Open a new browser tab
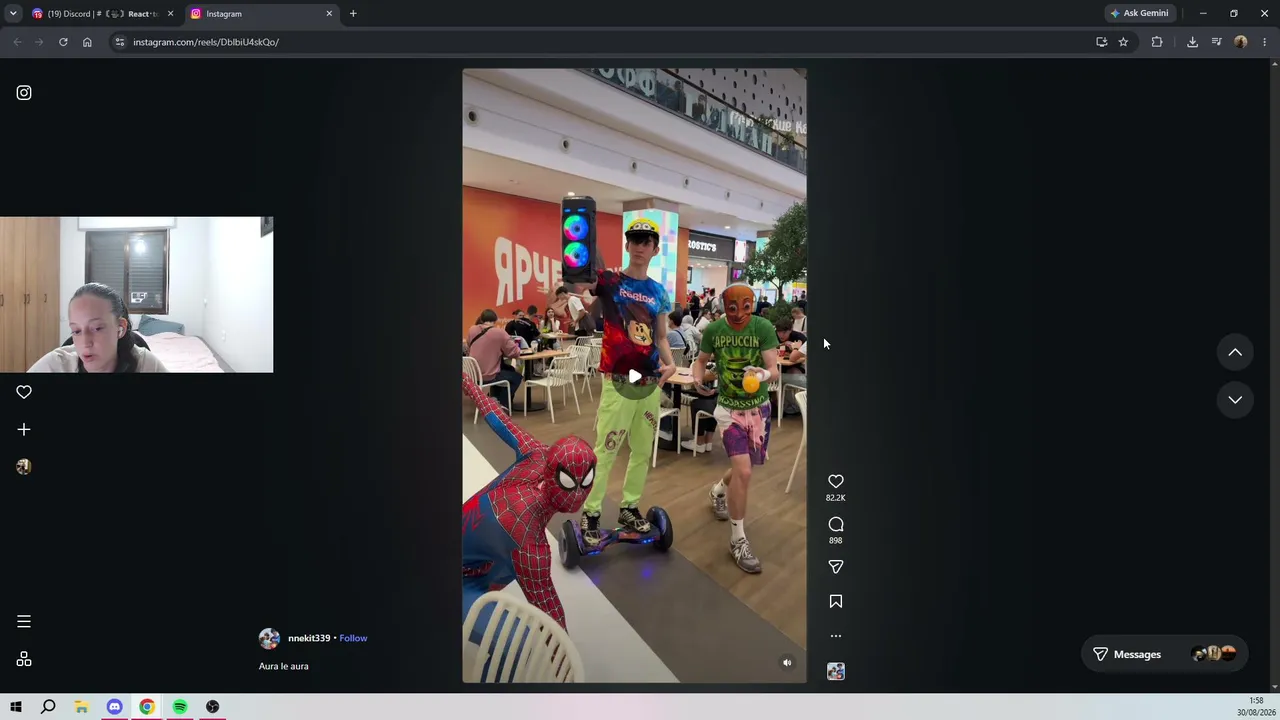The width and height of the screenshot is (1280, 720). pyautogui.click(x=353, y=14)
